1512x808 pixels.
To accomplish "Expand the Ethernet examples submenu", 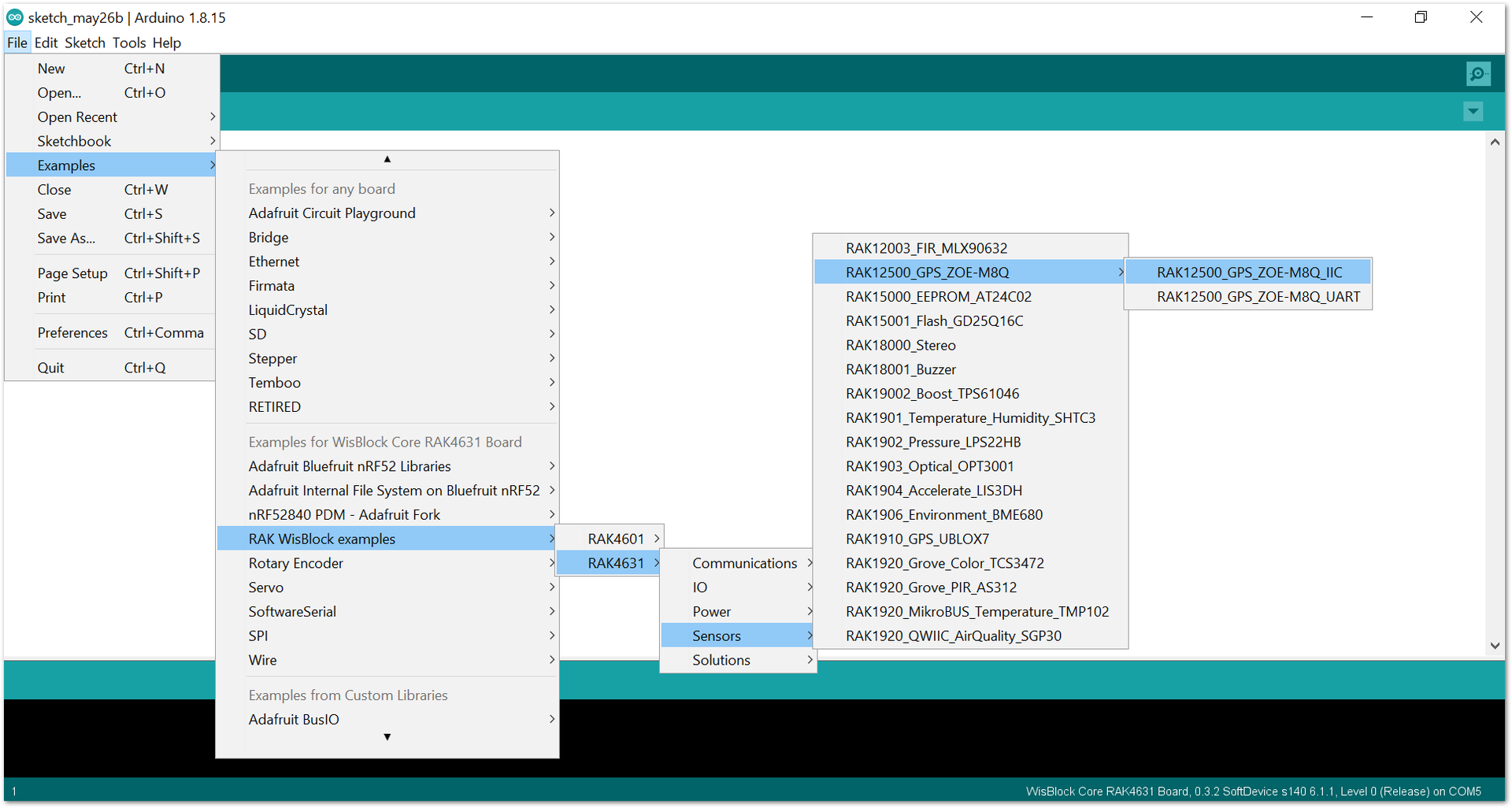I will [x=387, y=261].
